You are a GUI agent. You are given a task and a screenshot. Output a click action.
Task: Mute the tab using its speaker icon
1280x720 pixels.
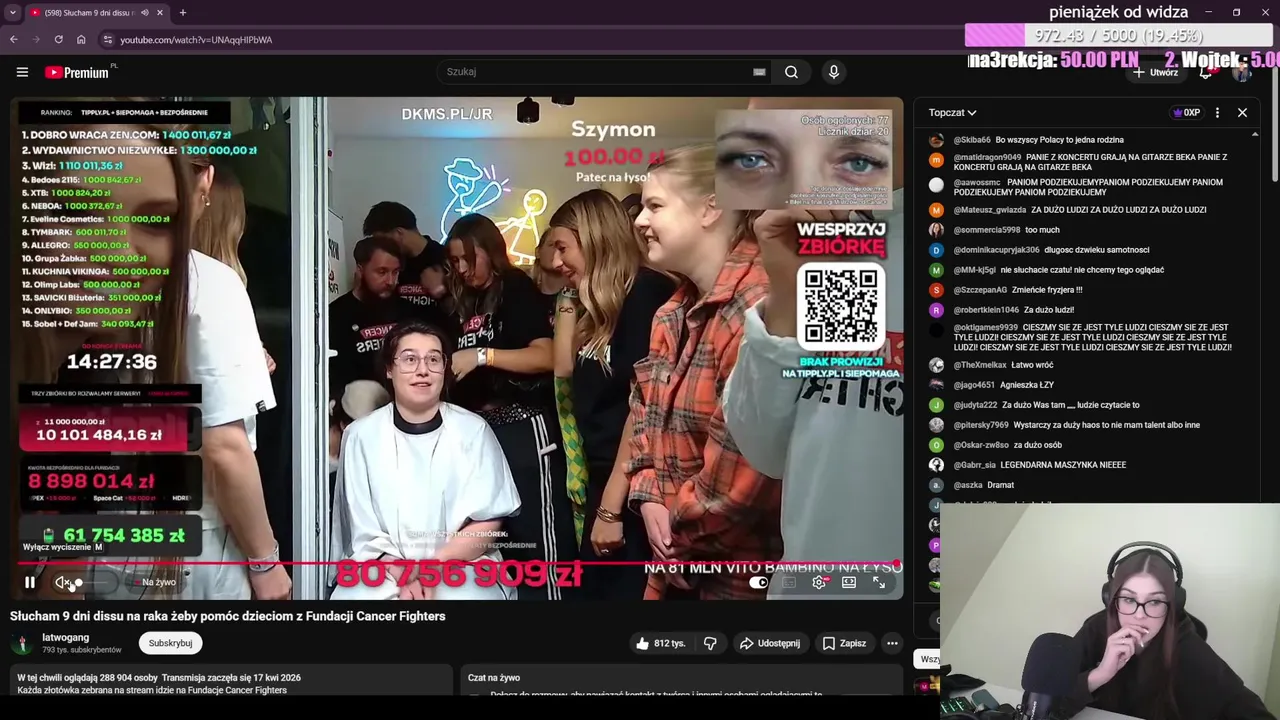(145, 13)
